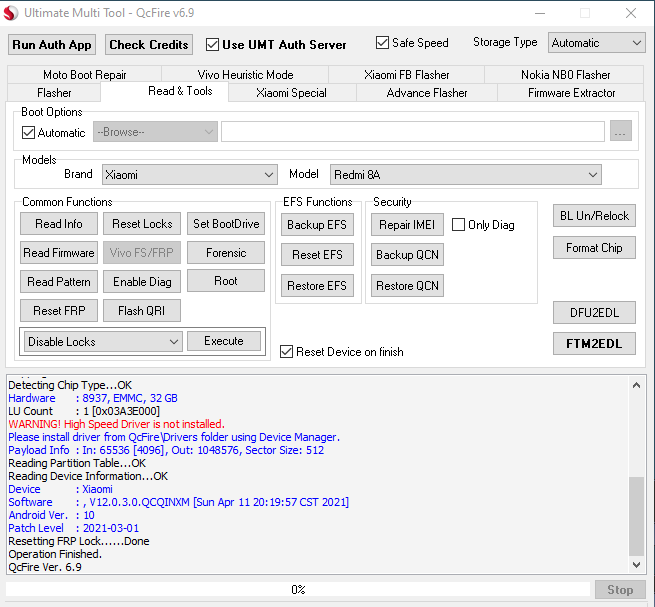Enable the Only Diag checkbox
Screen dimensions: 655x607
(x=458, y=225)
